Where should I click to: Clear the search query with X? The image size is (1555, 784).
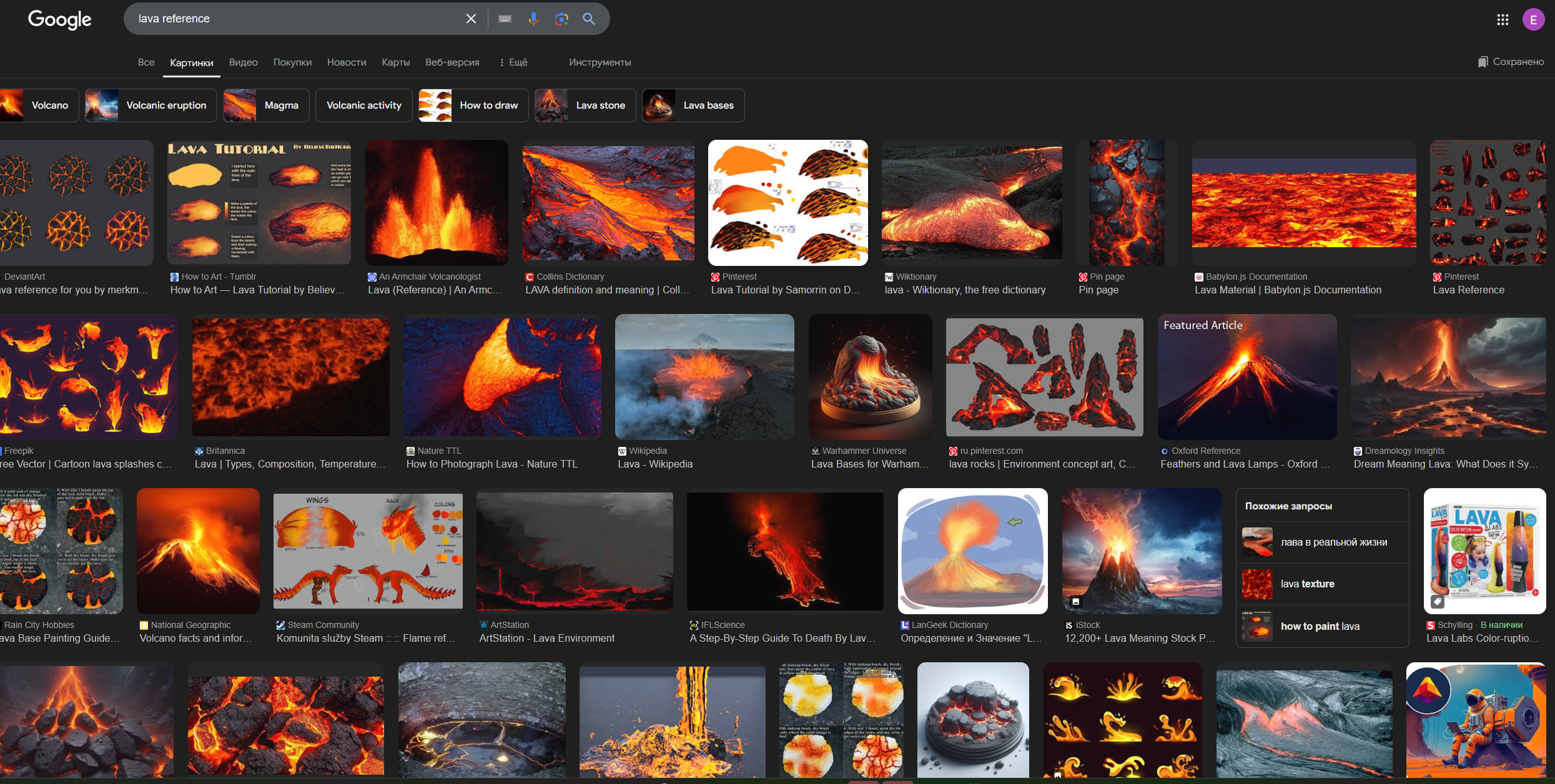[x=471, y=19]
